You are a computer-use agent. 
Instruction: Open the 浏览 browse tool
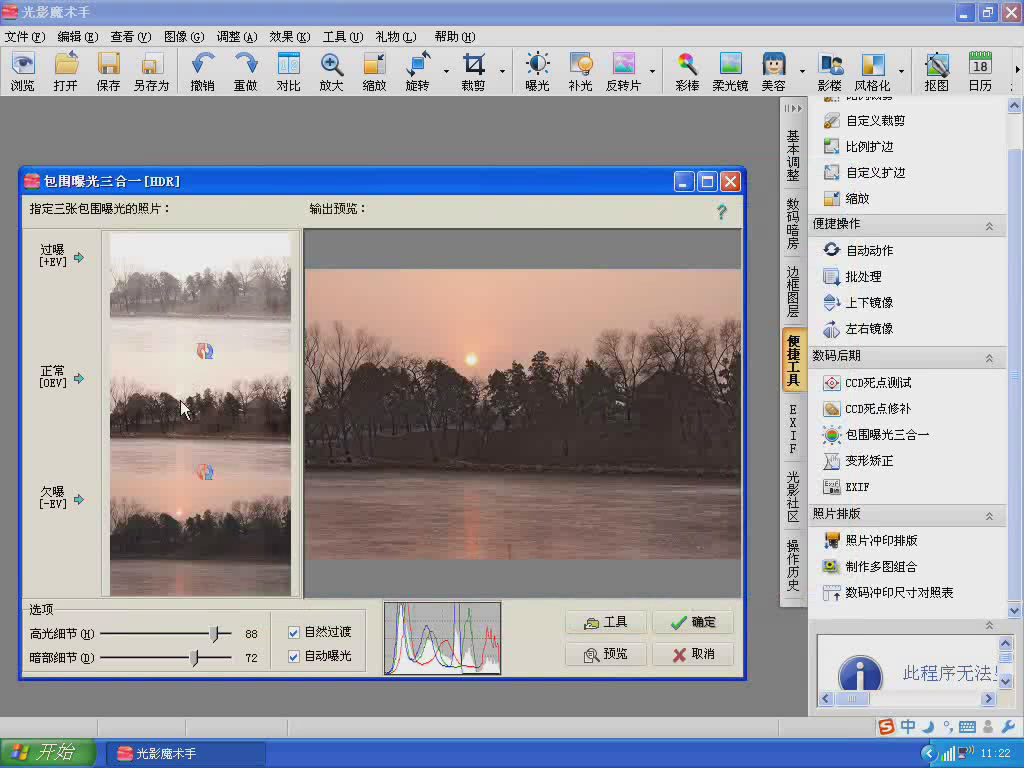tap(23, 71)
